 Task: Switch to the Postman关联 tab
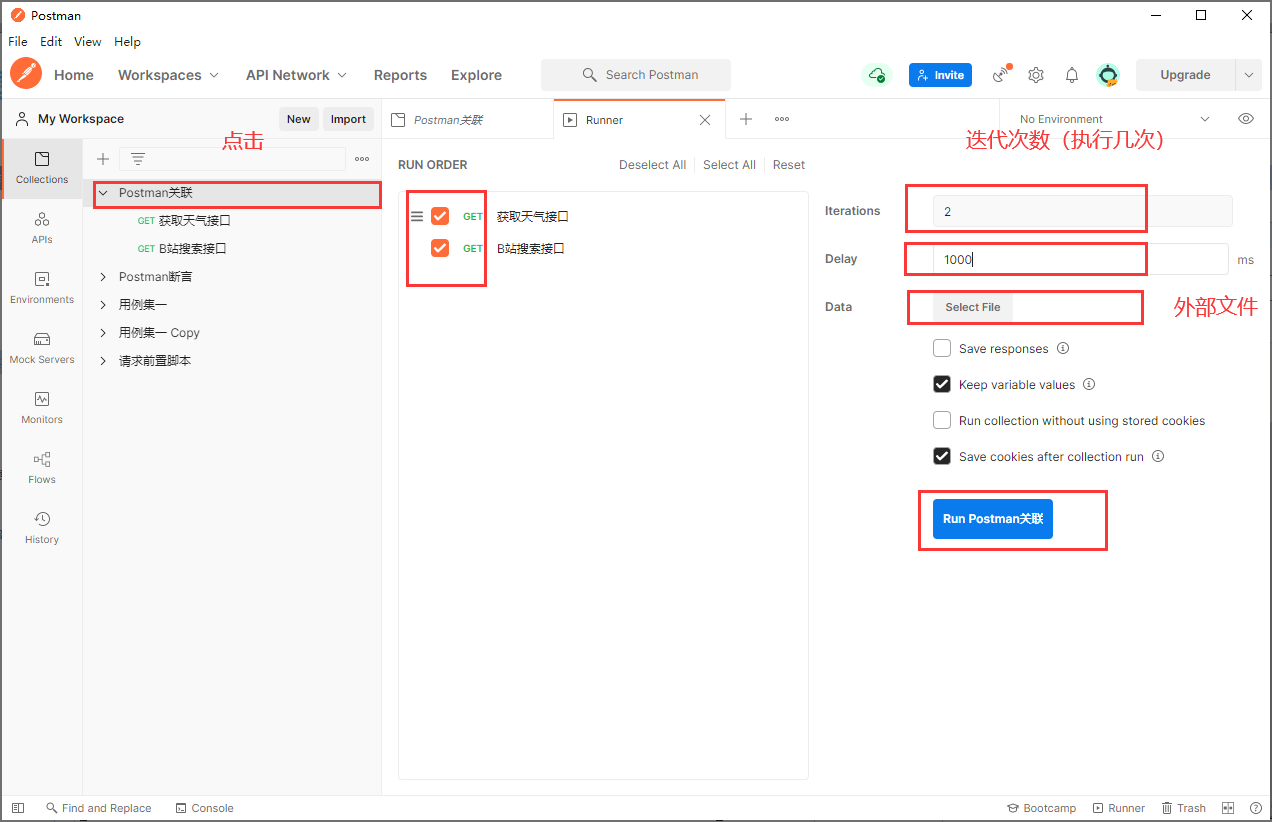click(467, 119)
